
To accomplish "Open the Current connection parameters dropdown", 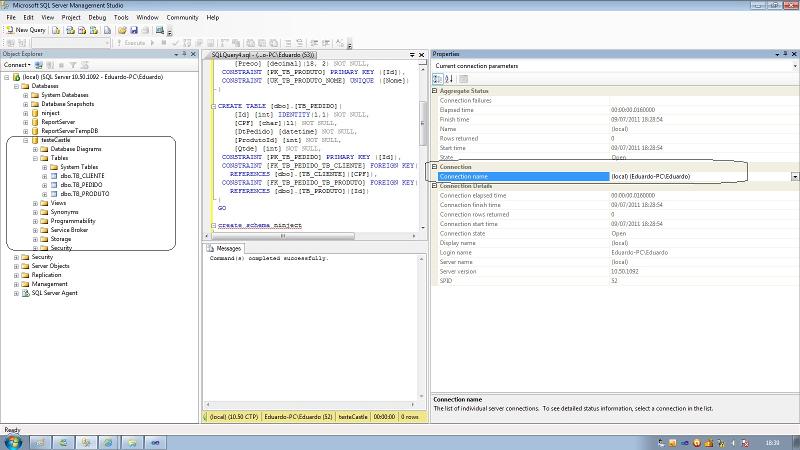I will [x=795, y=66].
